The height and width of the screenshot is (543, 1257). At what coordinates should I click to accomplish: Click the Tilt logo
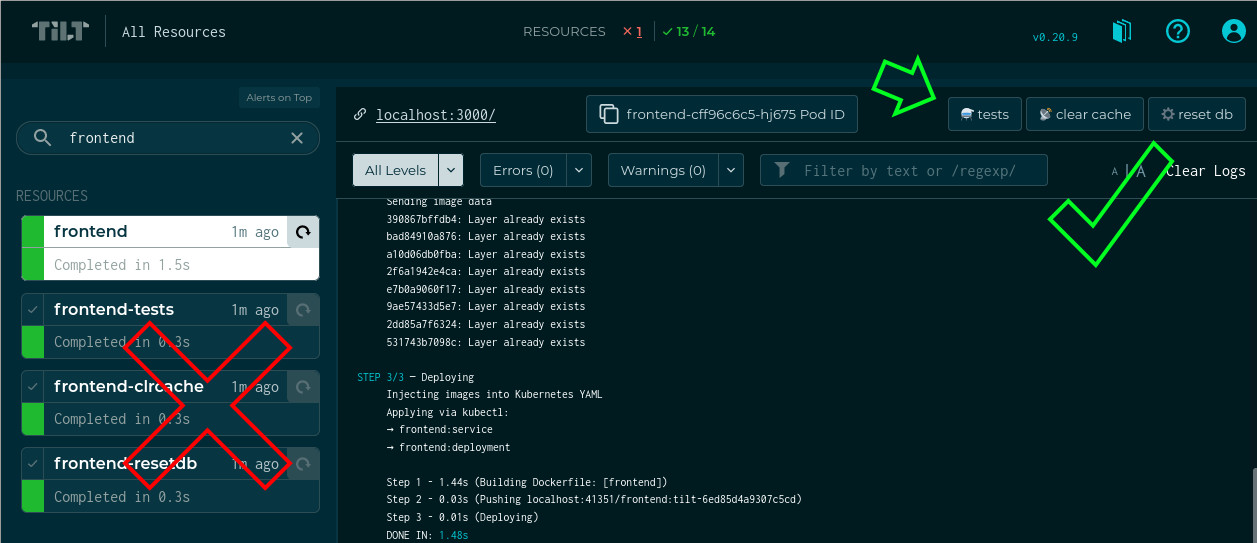coord(60,31)
